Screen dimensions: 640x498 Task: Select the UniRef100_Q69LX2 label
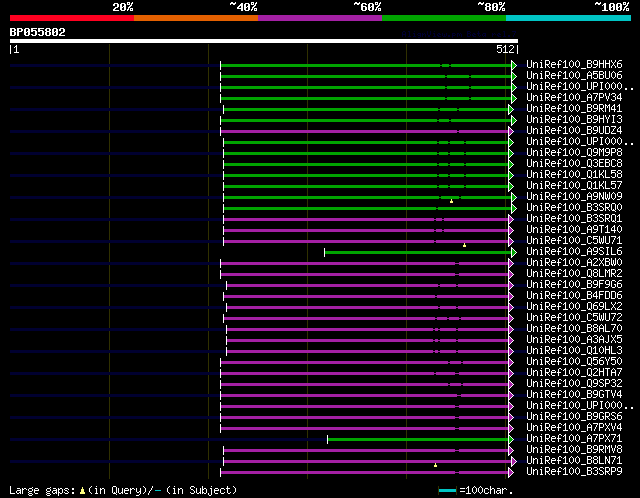(x=574, y=307)
